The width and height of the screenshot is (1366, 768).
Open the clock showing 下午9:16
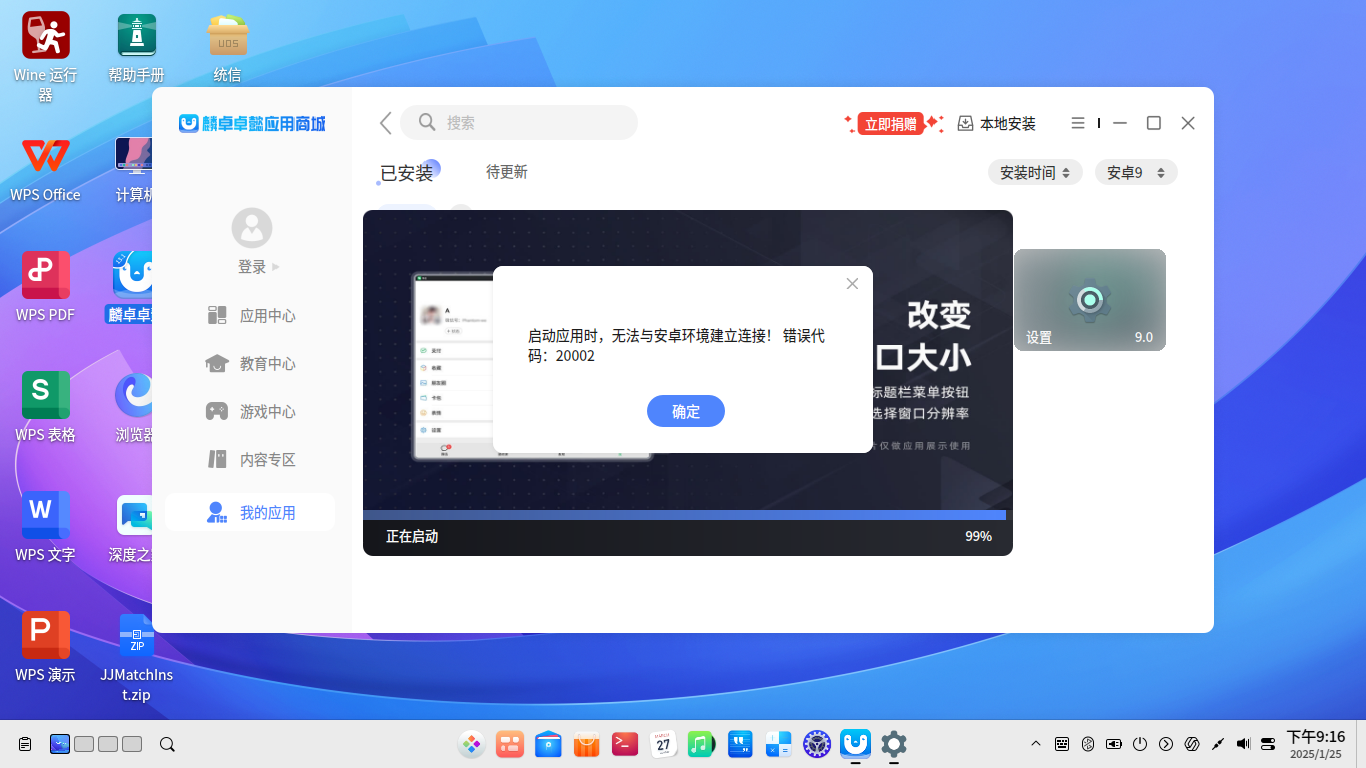click(x=1315, y=744)
